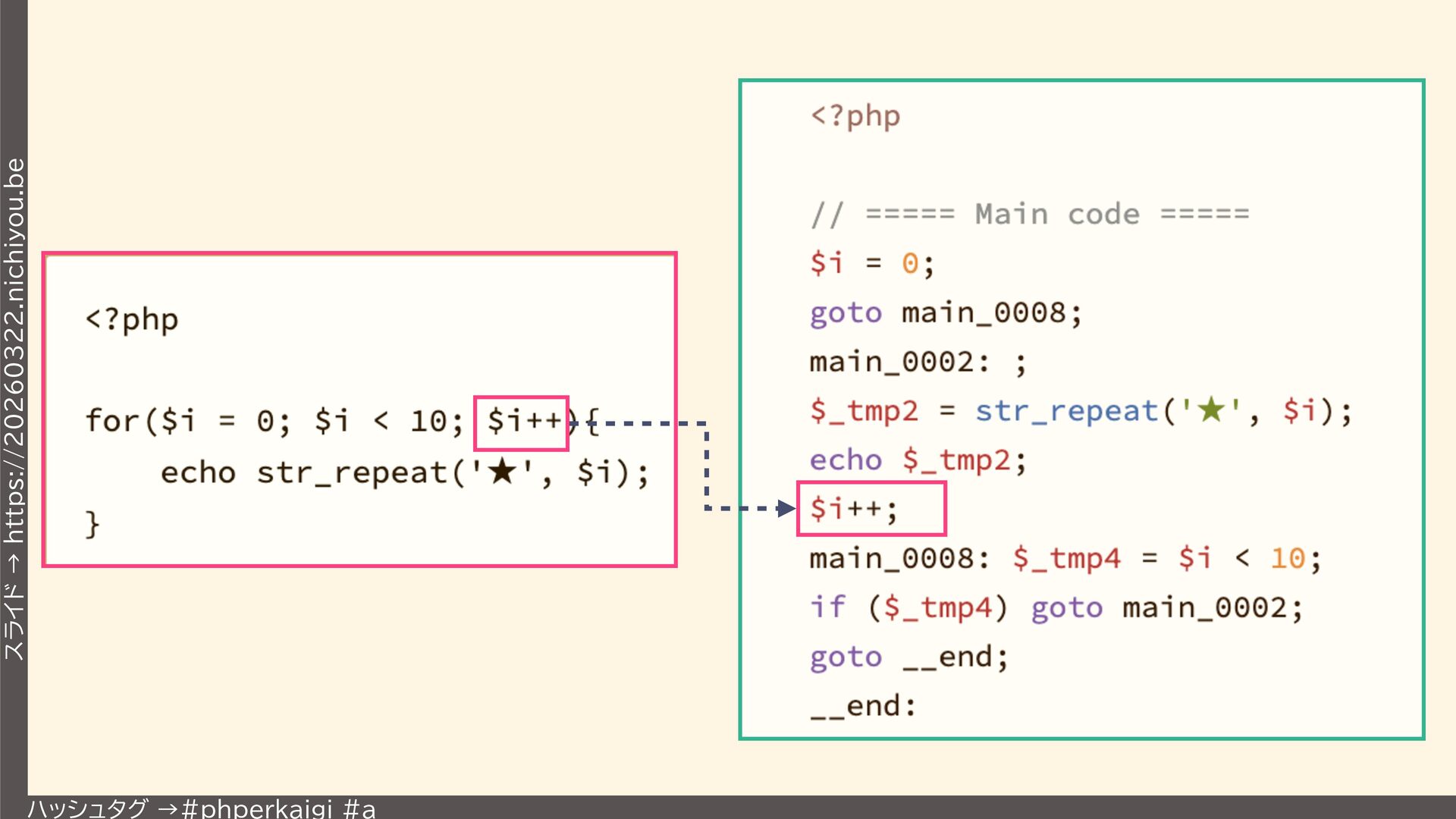Click the echo $_tmp2 line
Image resolution: width=1456 pixels, height=819 pixels.
tap(918, 460)
